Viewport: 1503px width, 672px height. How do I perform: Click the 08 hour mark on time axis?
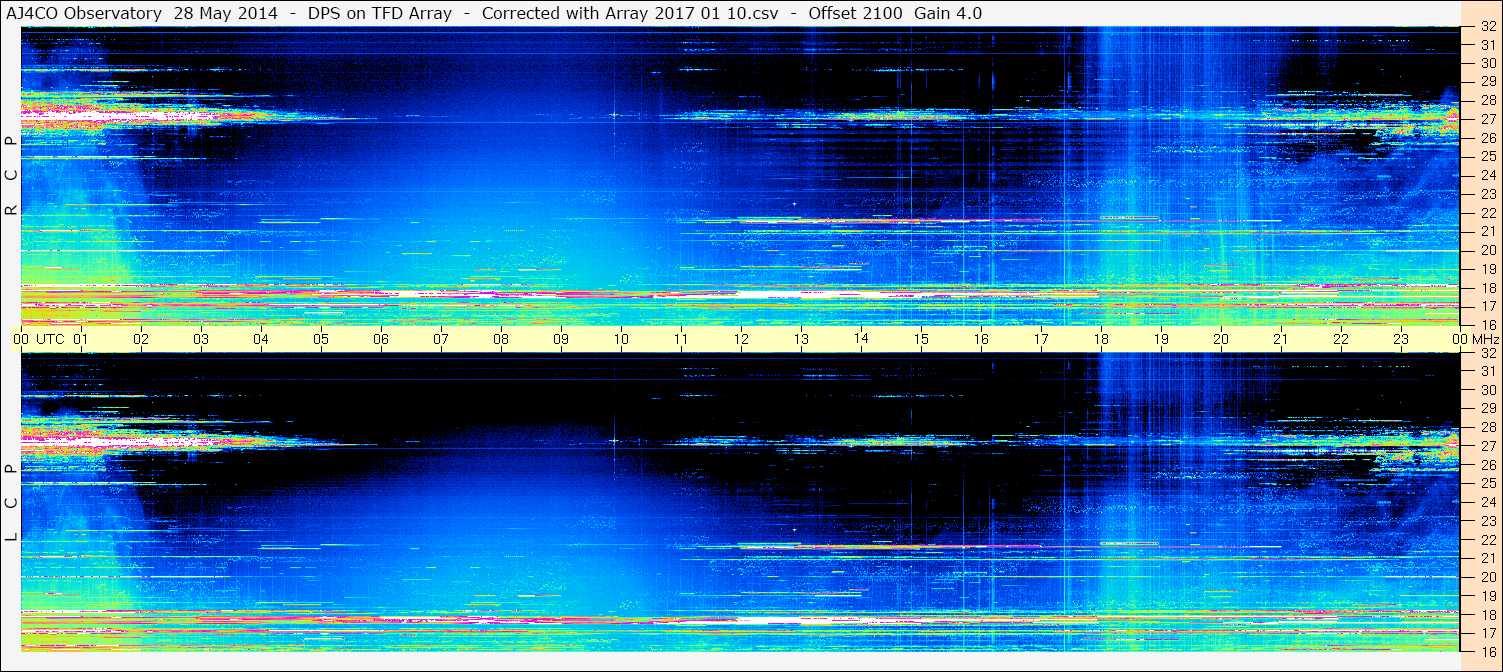tap(501, 339)
